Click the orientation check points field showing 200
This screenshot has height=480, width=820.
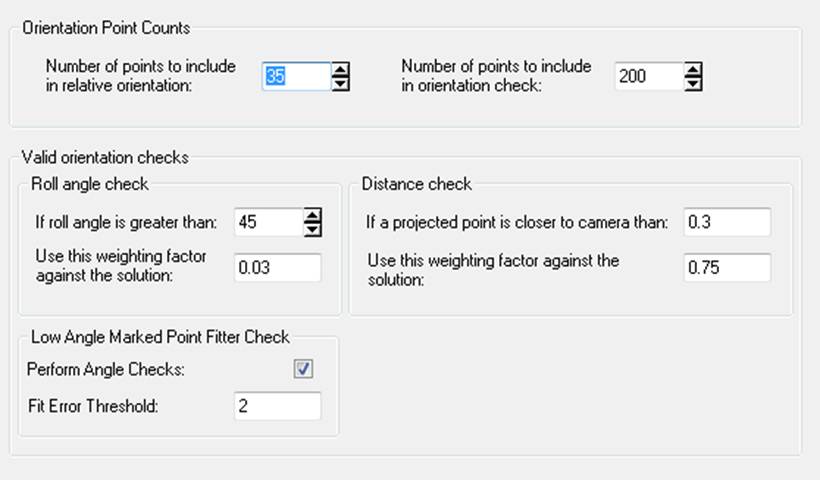pyautogui.click(x=647, y=76)
